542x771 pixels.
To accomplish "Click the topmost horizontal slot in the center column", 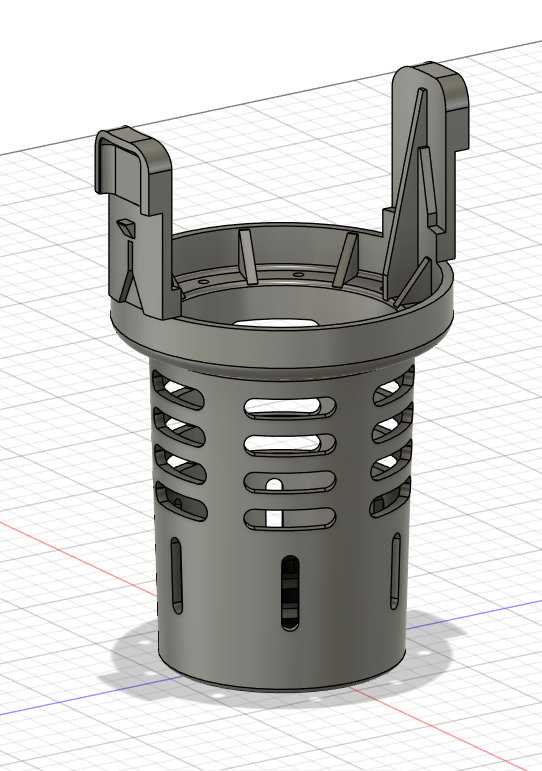I will 290,408.
